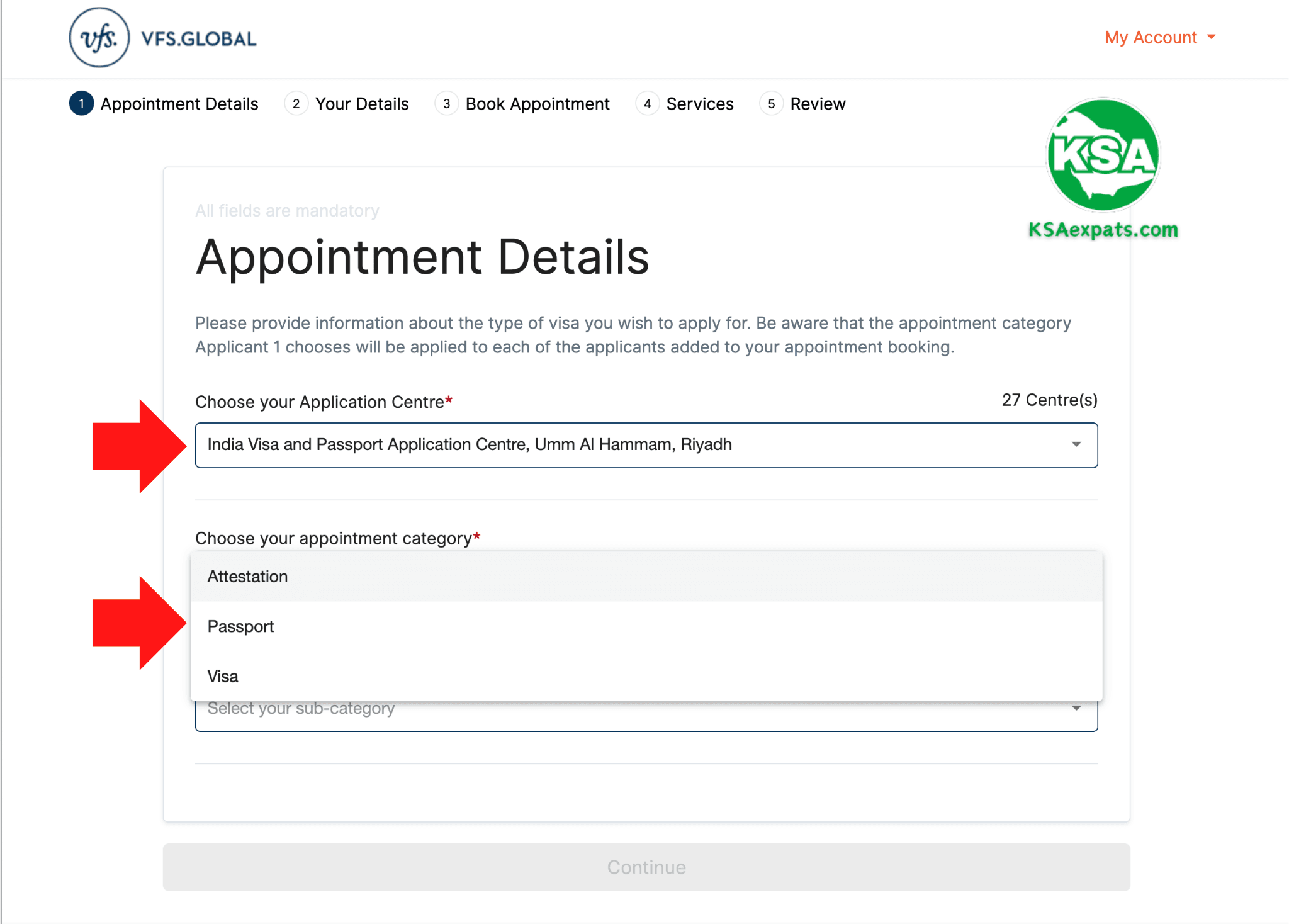Click the step 1 circle icon
This screenshot has height=924, width=1289.
tap(81, 104)
